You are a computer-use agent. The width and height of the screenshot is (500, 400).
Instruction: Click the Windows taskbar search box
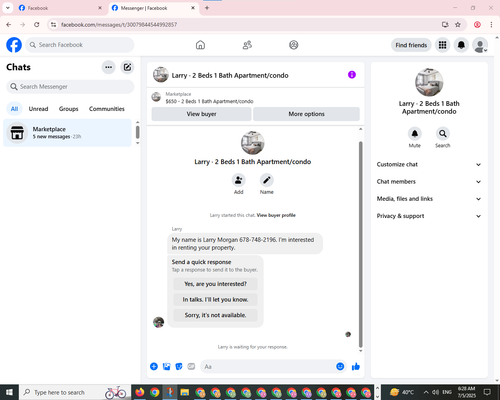75,392
